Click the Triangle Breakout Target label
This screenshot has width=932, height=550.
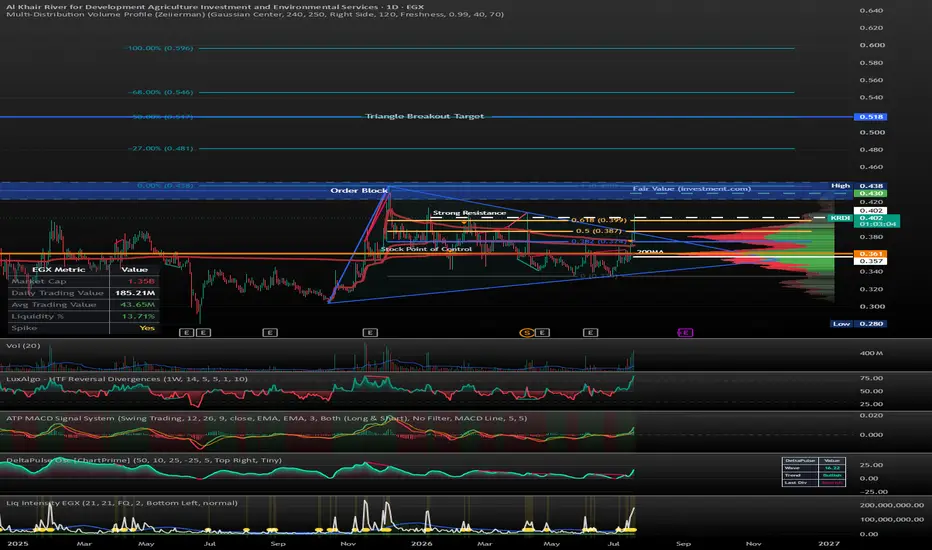click(x=424, y=117)
